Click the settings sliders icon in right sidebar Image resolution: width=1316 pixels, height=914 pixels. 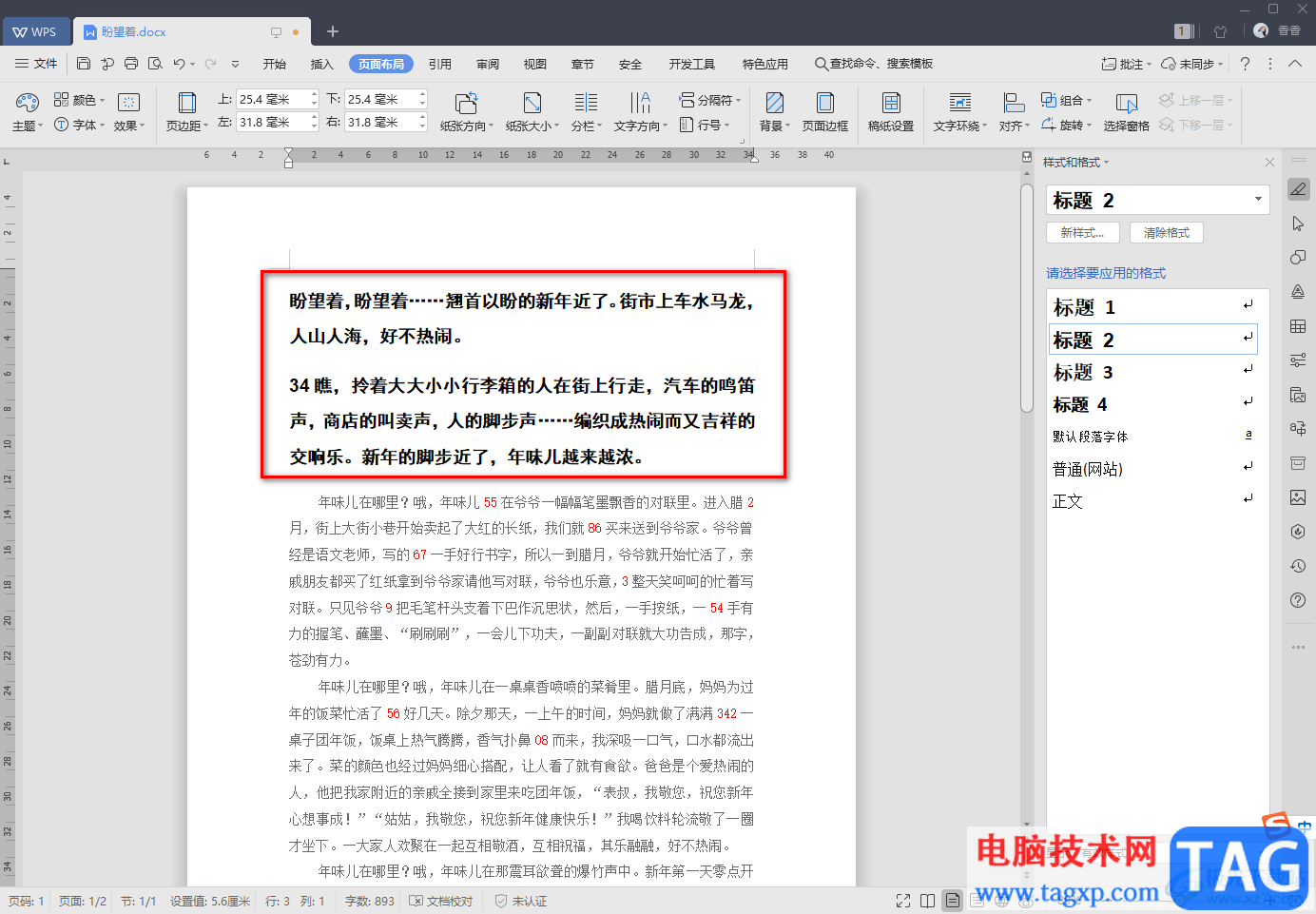pos(1298,360)
